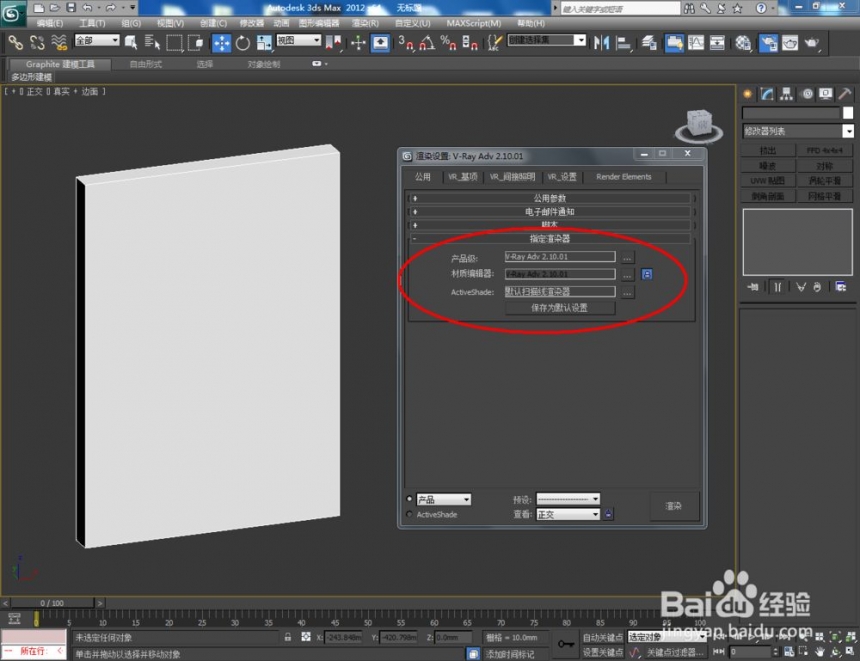Open the named selection sets dropdown
Image resolution: width=860 pixels, height=661 pixels.
click(x=546, y=40)
